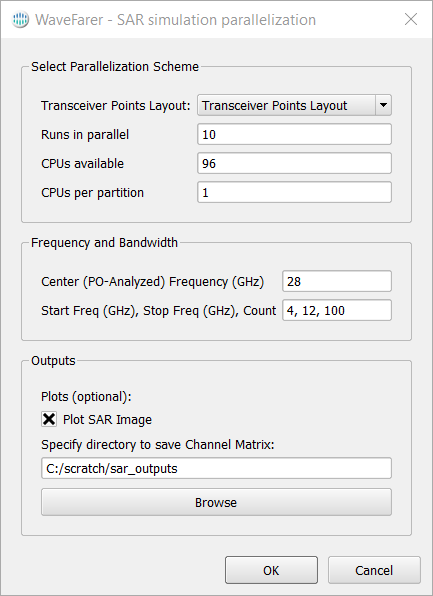Image resolution: width=433 pixels, height=596 pixels.
Task: Click the 'Plots (optional):' text
Action: pyautogui.click(x=86, y=396)
